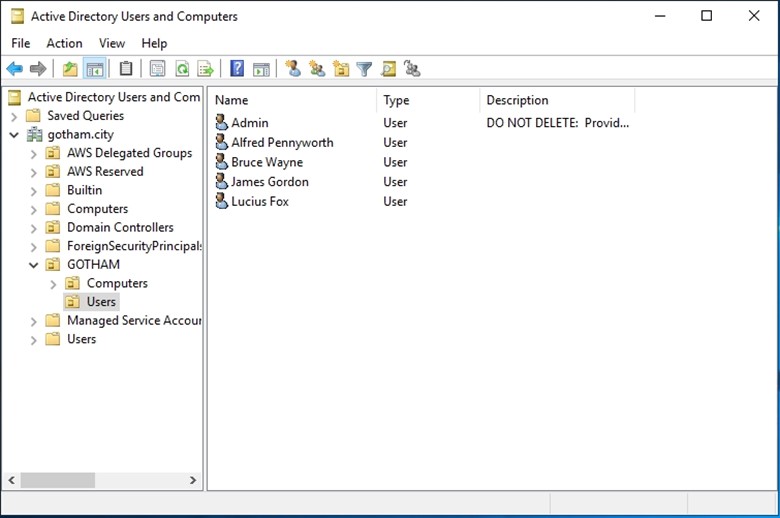
Task: Create a new user with the toolbar icon
Action: [293, 68]
